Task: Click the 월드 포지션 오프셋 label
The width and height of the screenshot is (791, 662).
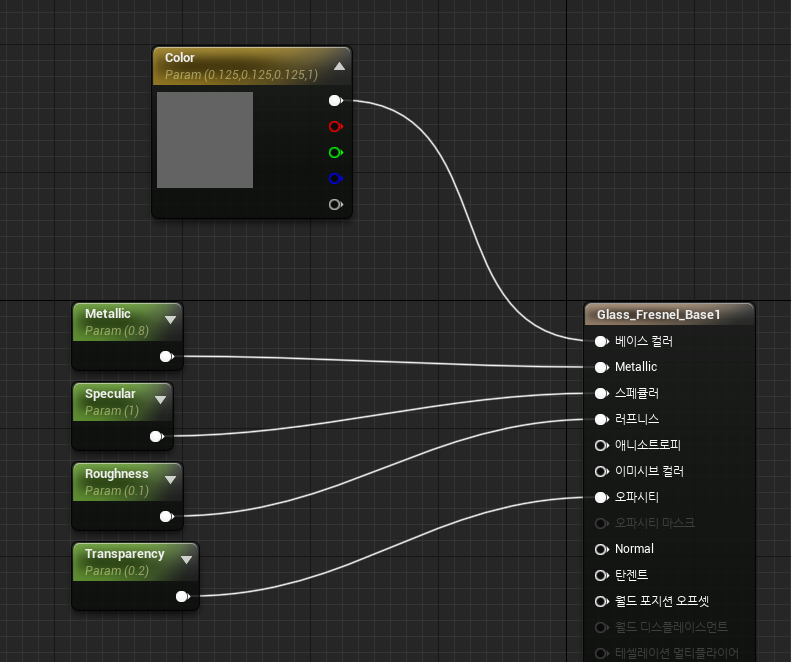Action: pos(662,601)
